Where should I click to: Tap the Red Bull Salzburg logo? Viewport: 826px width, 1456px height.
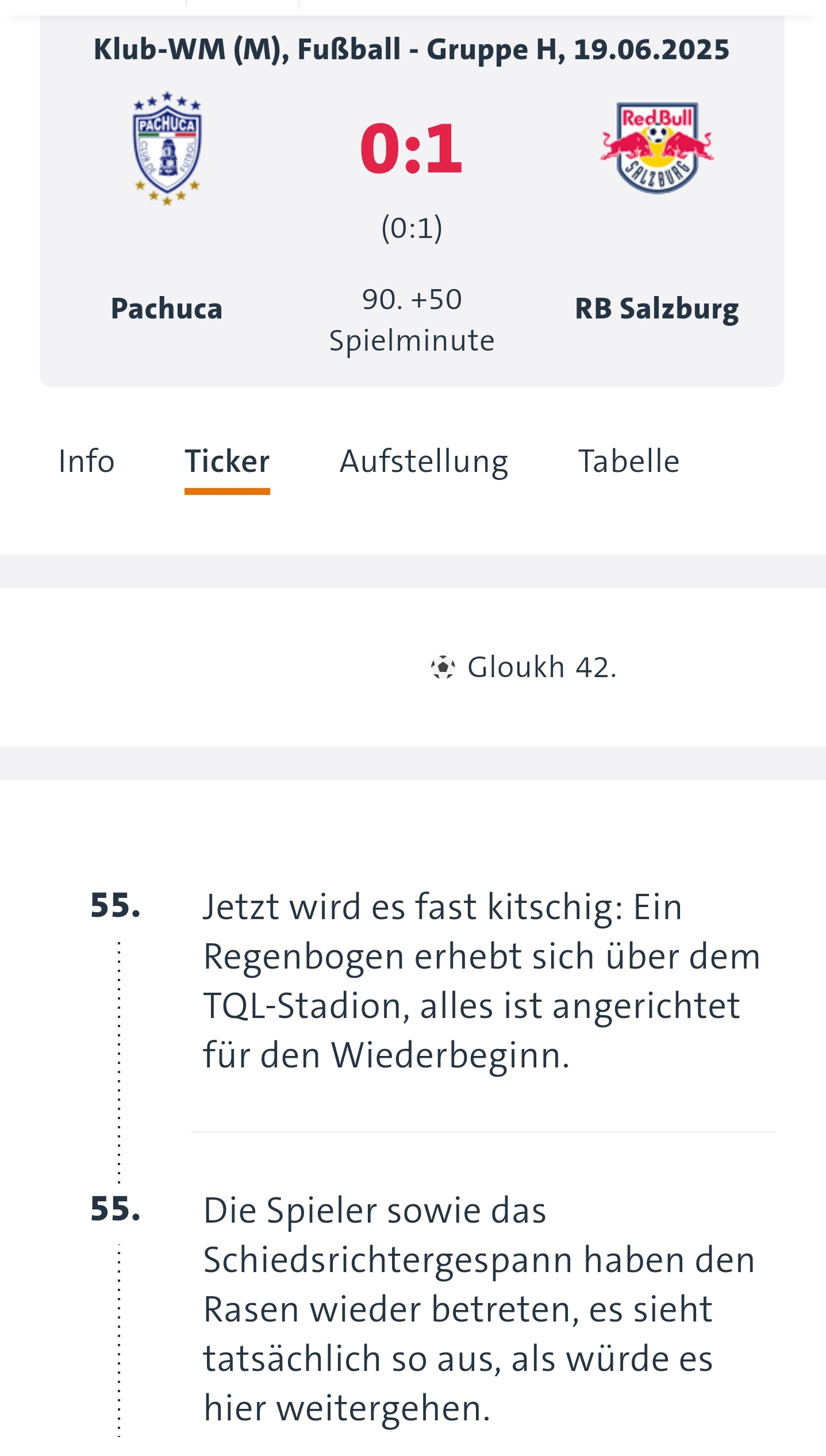pyautogui.click(x=657, y=148)
